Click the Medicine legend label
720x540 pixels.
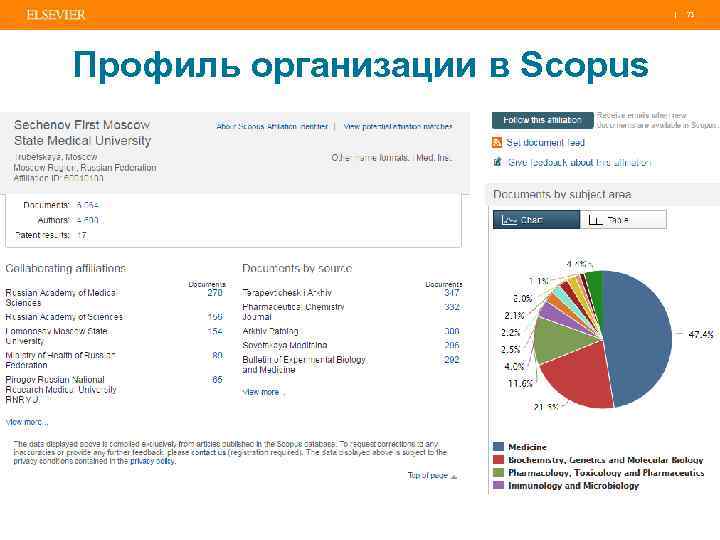(x=528, y=447)
